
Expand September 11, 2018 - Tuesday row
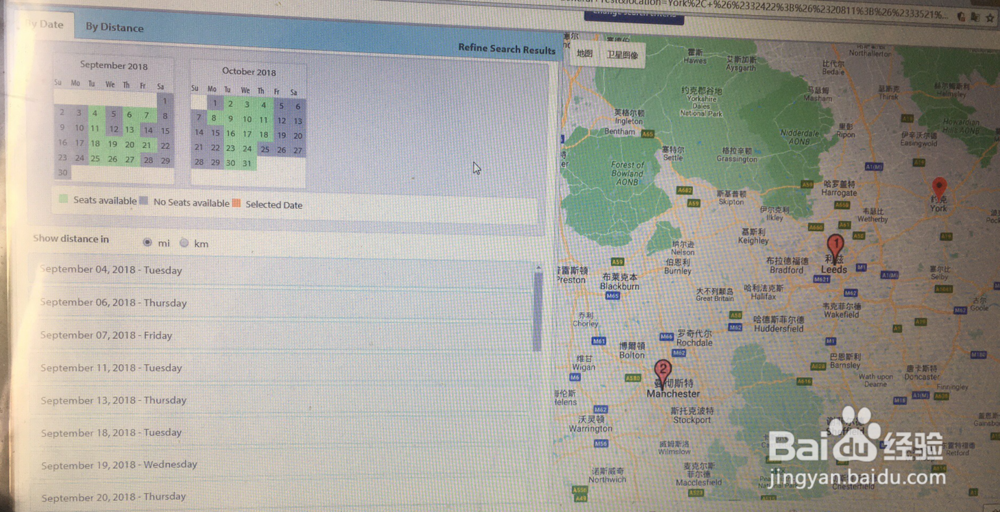coord(281,368)
